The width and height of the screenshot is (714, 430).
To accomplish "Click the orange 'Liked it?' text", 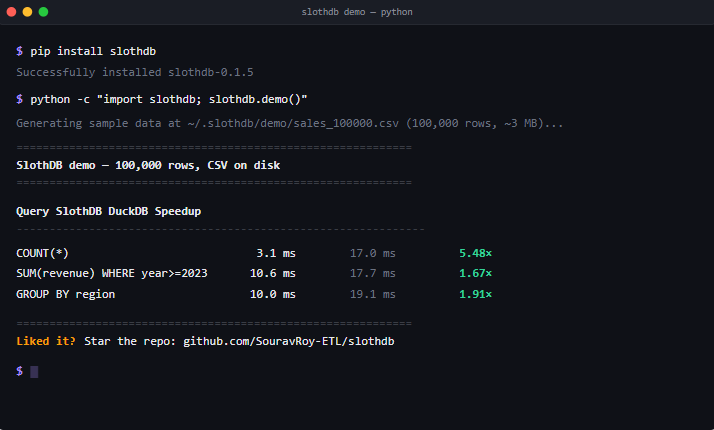I will tap(46, 341).
